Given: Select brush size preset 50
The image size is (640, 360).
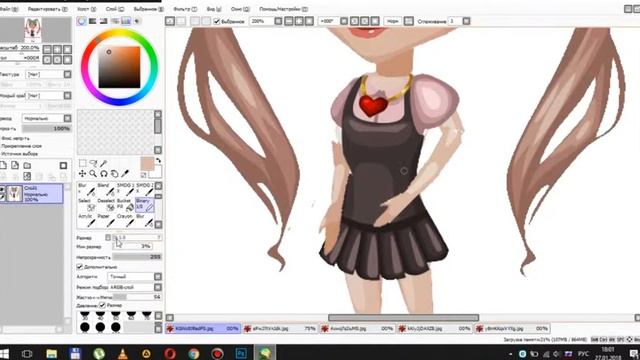Looking at the screenshot, I should point(116,316).
